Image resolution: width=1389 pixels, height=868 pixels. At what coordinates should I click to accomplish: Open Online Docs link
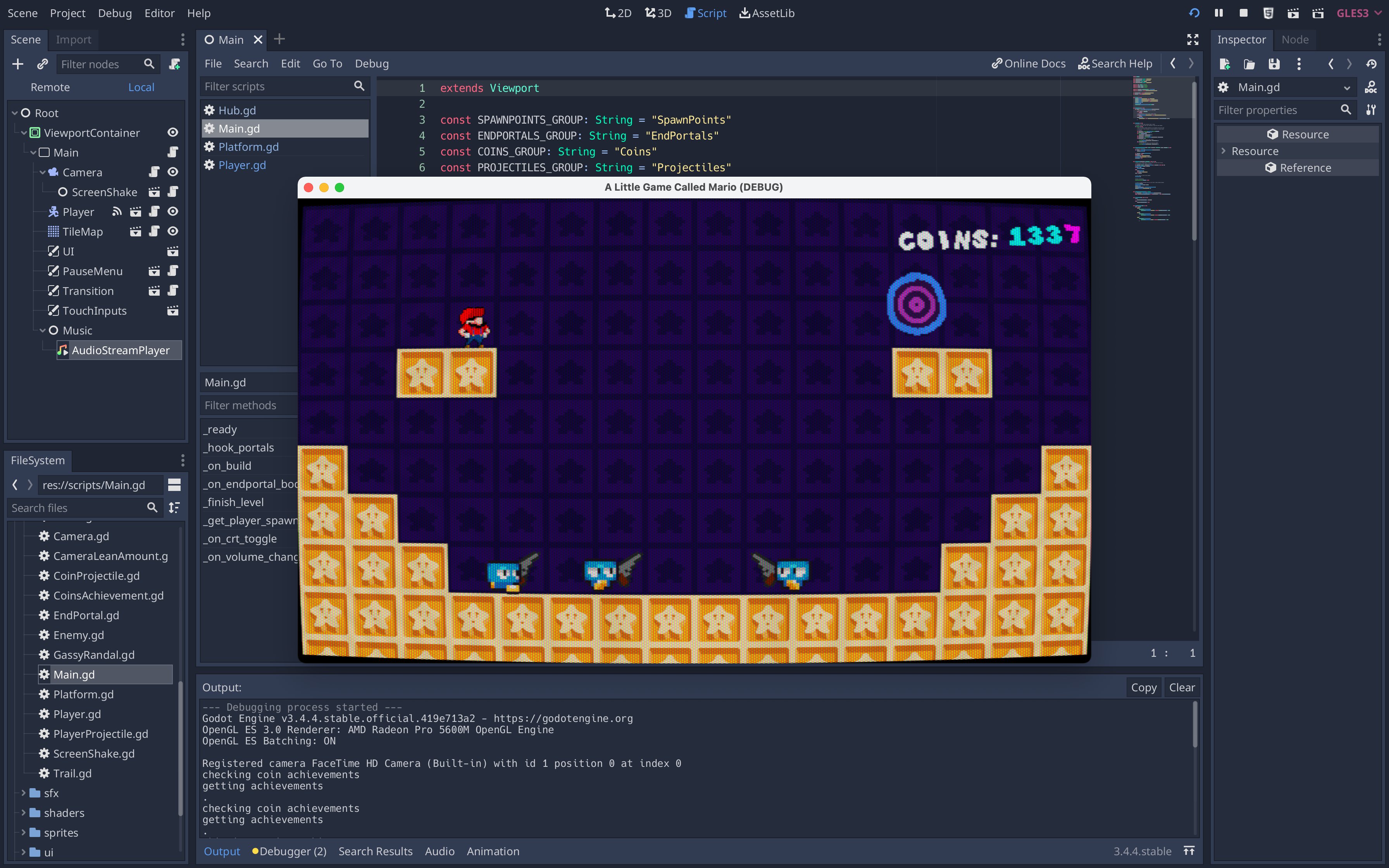[1028, 64]
